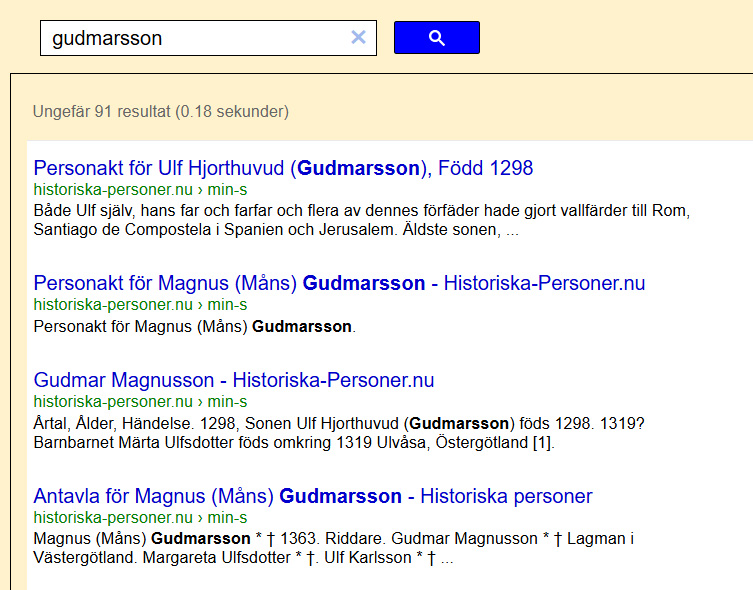
Task: Open Personakt för Magnus (Måns) Gudmarsson result
Action: [339, 283]
